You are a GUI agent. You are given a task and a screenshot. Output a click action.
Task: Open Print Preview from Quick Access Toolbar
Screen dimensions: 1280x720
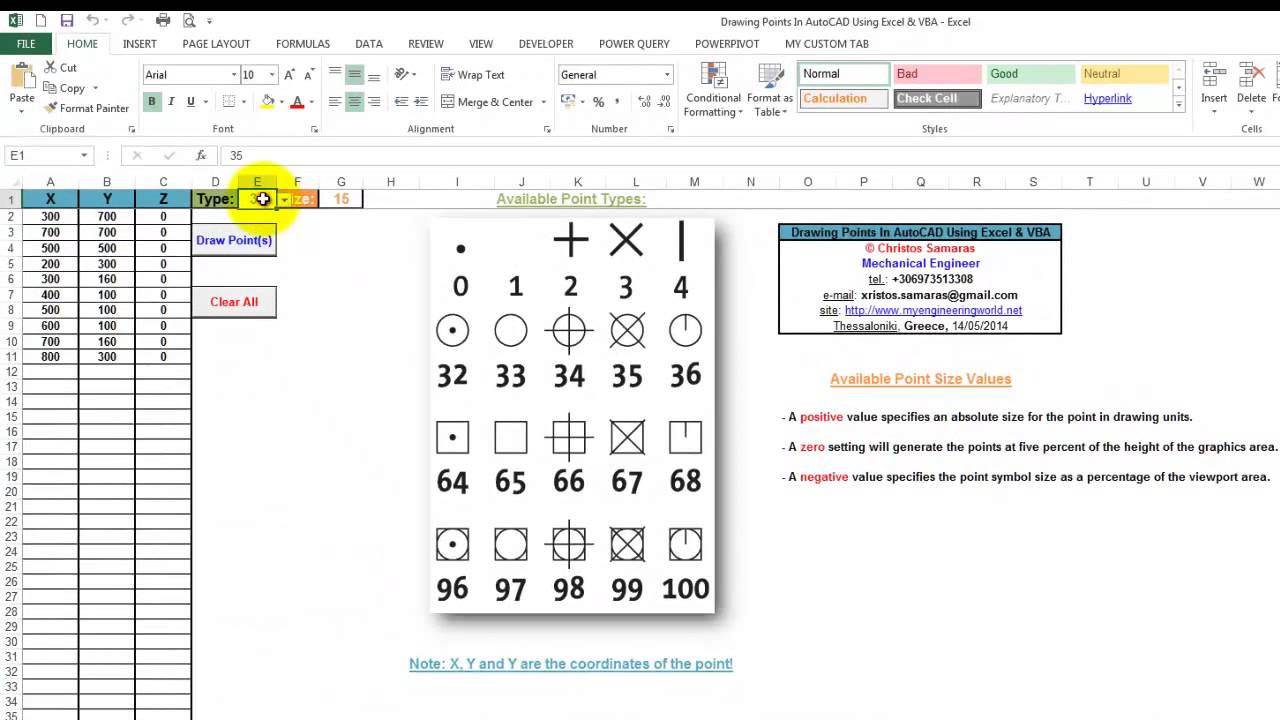pos(188,20)
